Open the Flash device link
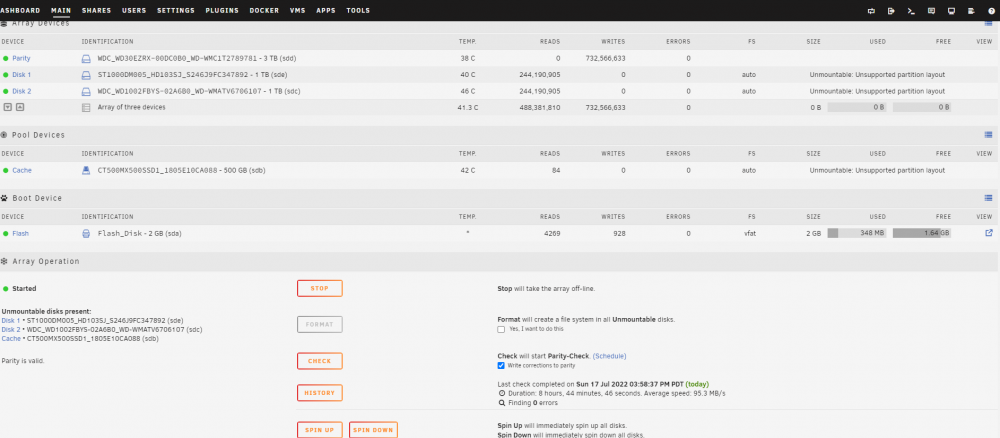The height and width of the screenshot is (438, 1000). [20, 234]
